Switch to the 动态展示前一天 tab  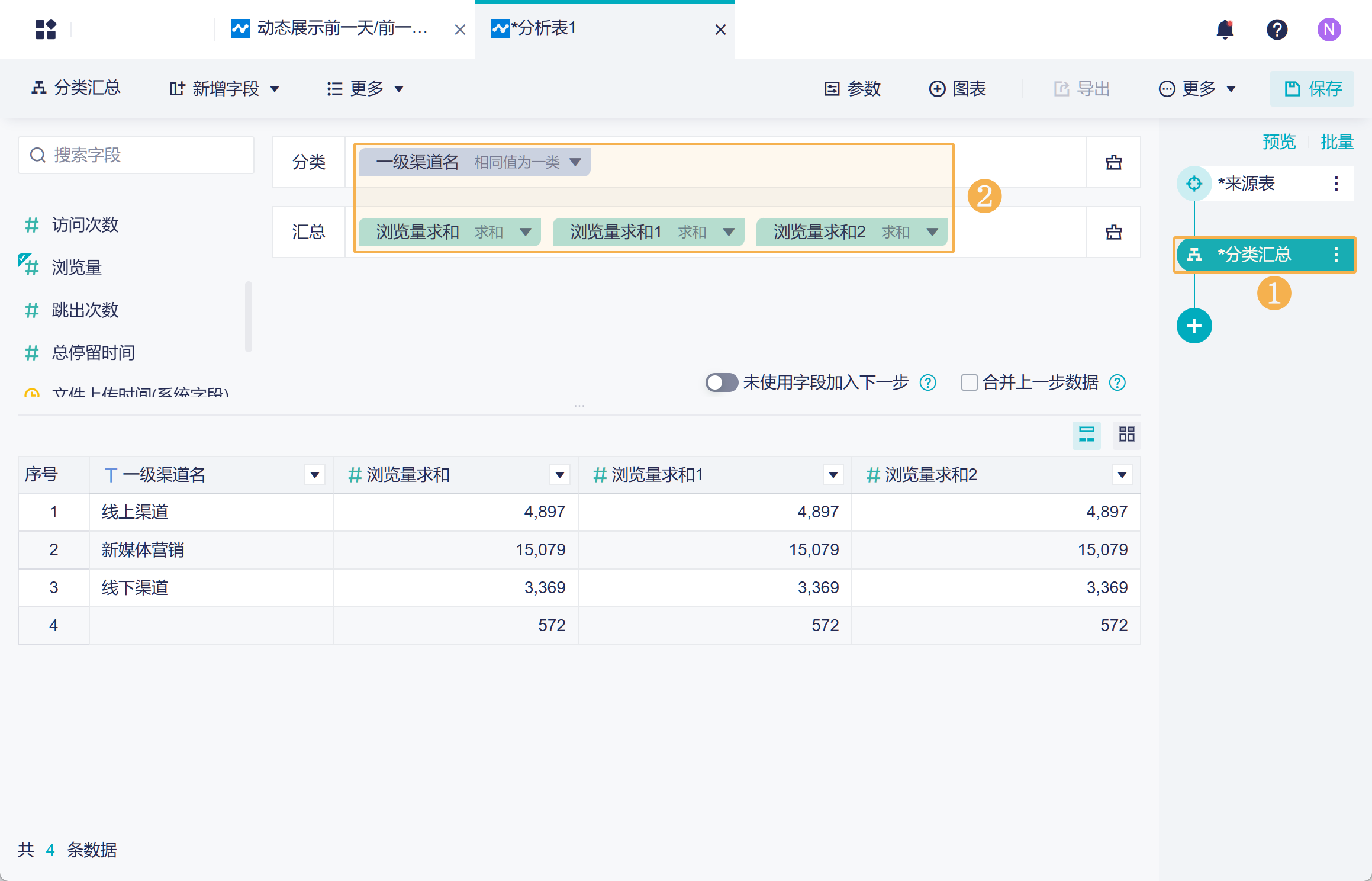coord(342,28)
